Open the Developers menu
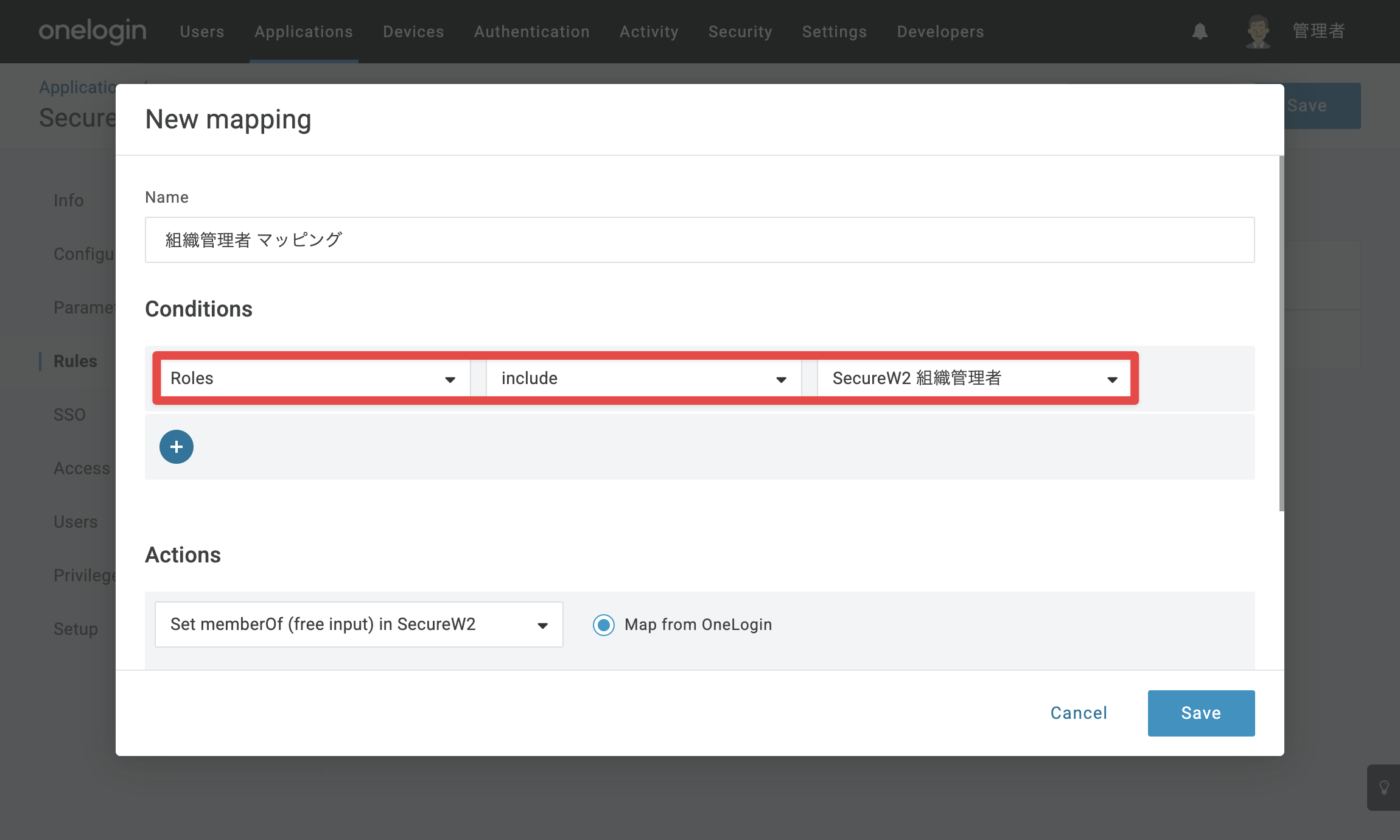This screenshot has height=840, width=1400. [x=940, y=32]
